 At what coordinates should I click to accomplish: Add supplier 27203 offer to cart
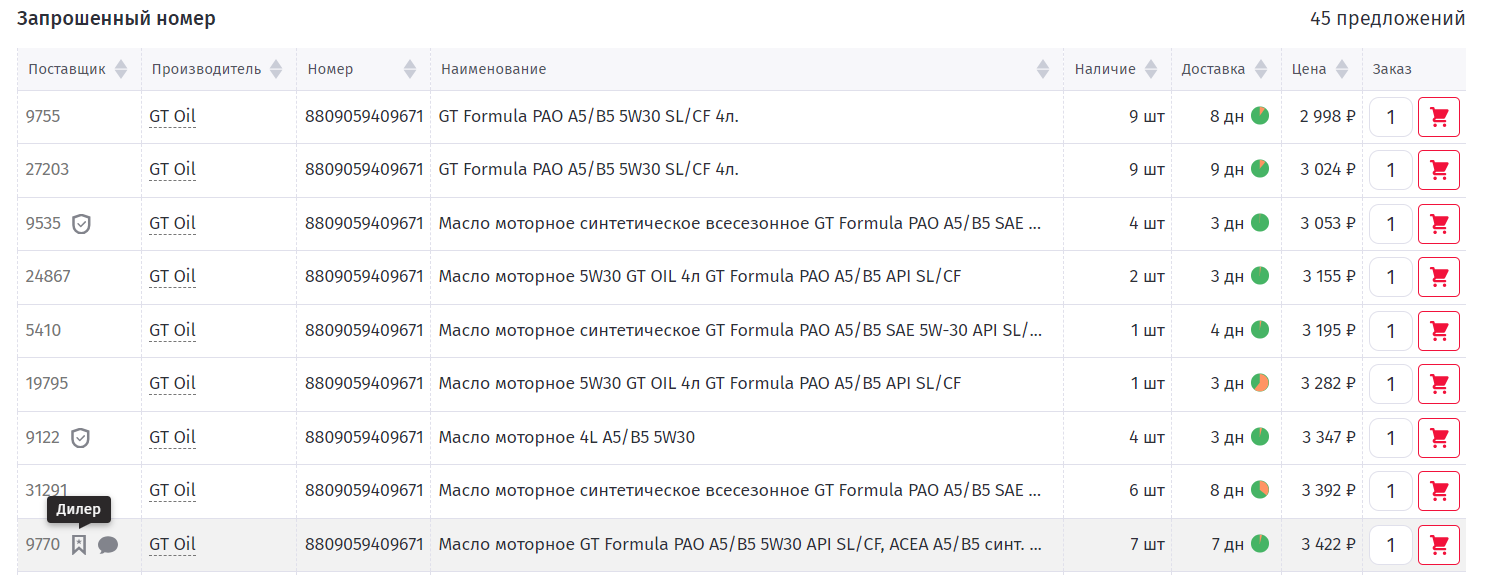[x=1439, y=170]
